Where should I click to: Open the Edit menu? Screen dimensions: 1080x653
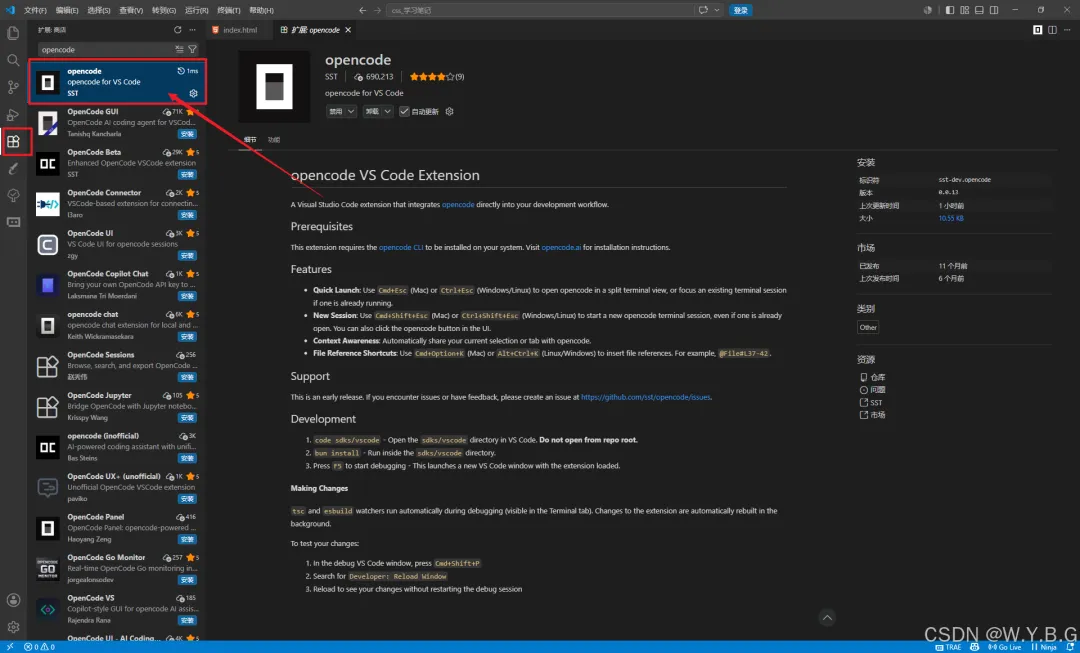tap(67, 10)
